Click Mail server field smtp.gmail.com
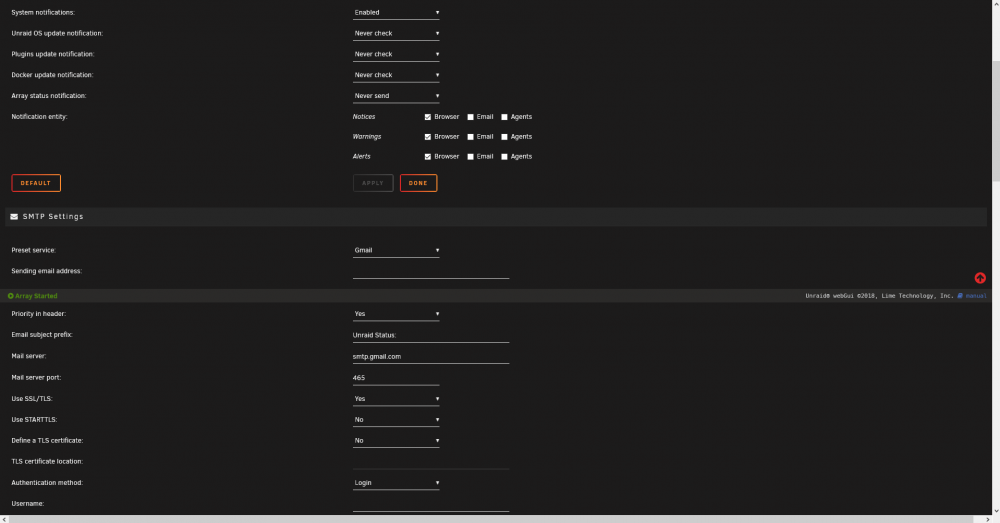 [x=430, y=357]
